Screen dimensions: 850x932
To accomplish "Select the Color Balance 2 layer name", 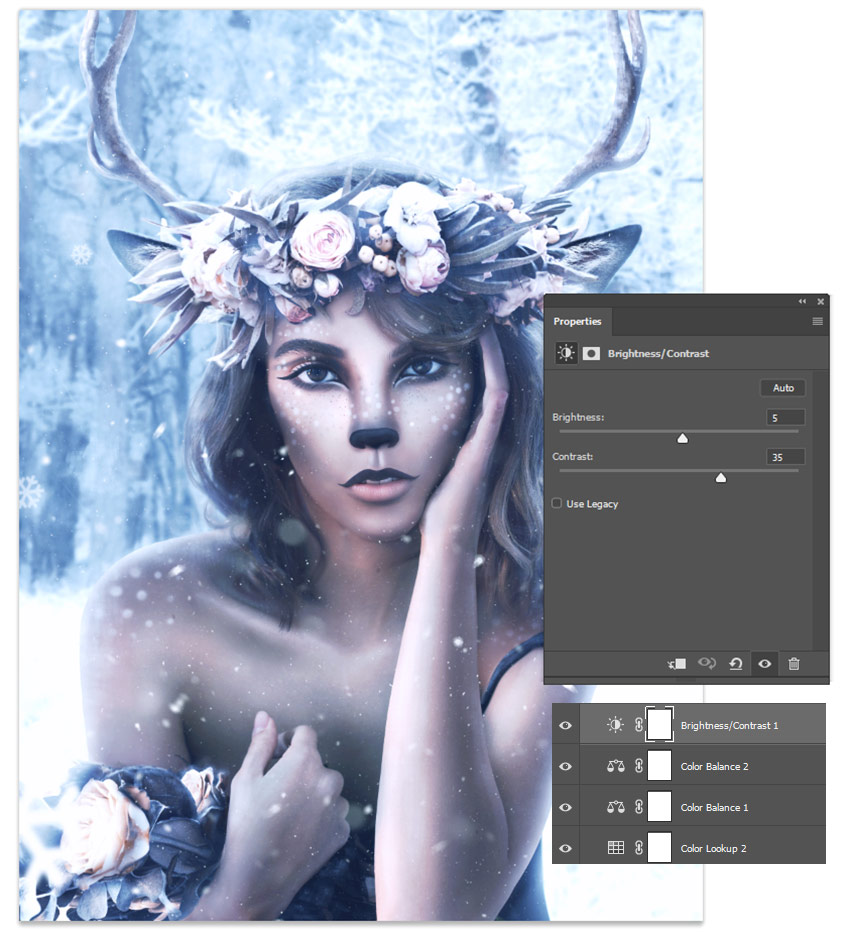I will point(714,767).
